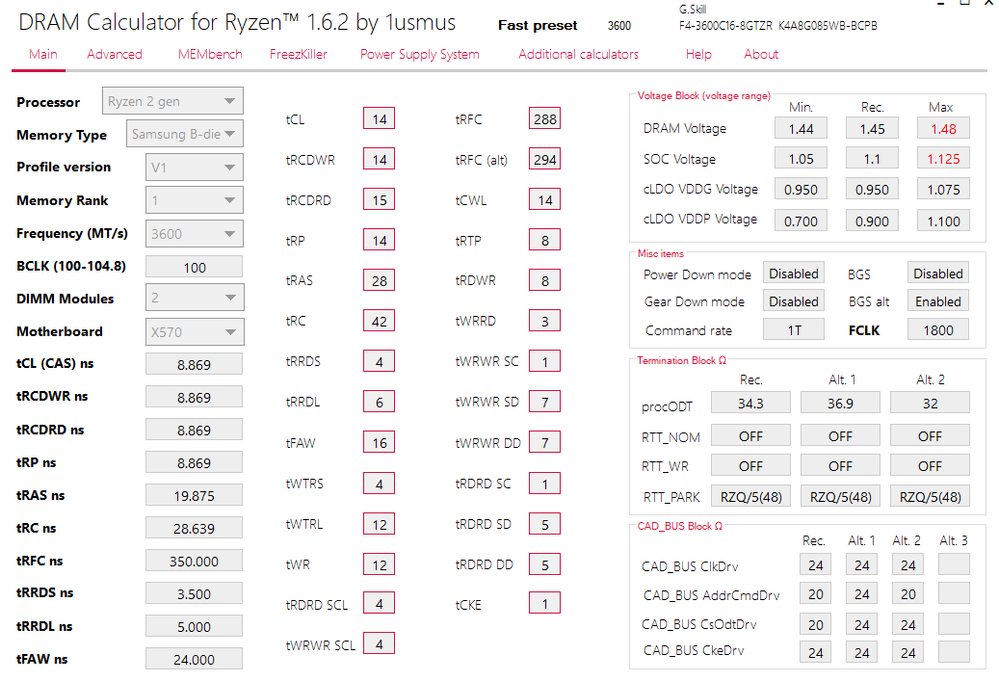Click the tRC value box showing 42

[x=379, y=321]
